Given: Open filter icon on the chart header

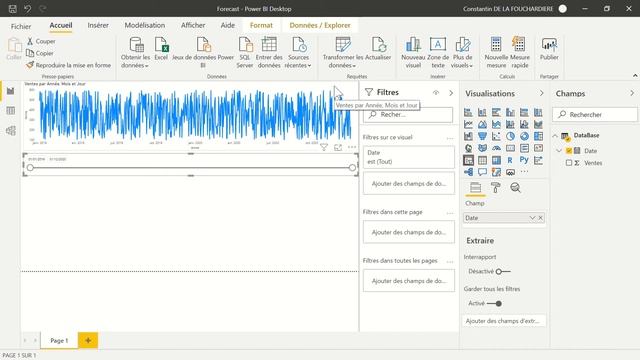Looking at the screenshot, I should point(324,147).
